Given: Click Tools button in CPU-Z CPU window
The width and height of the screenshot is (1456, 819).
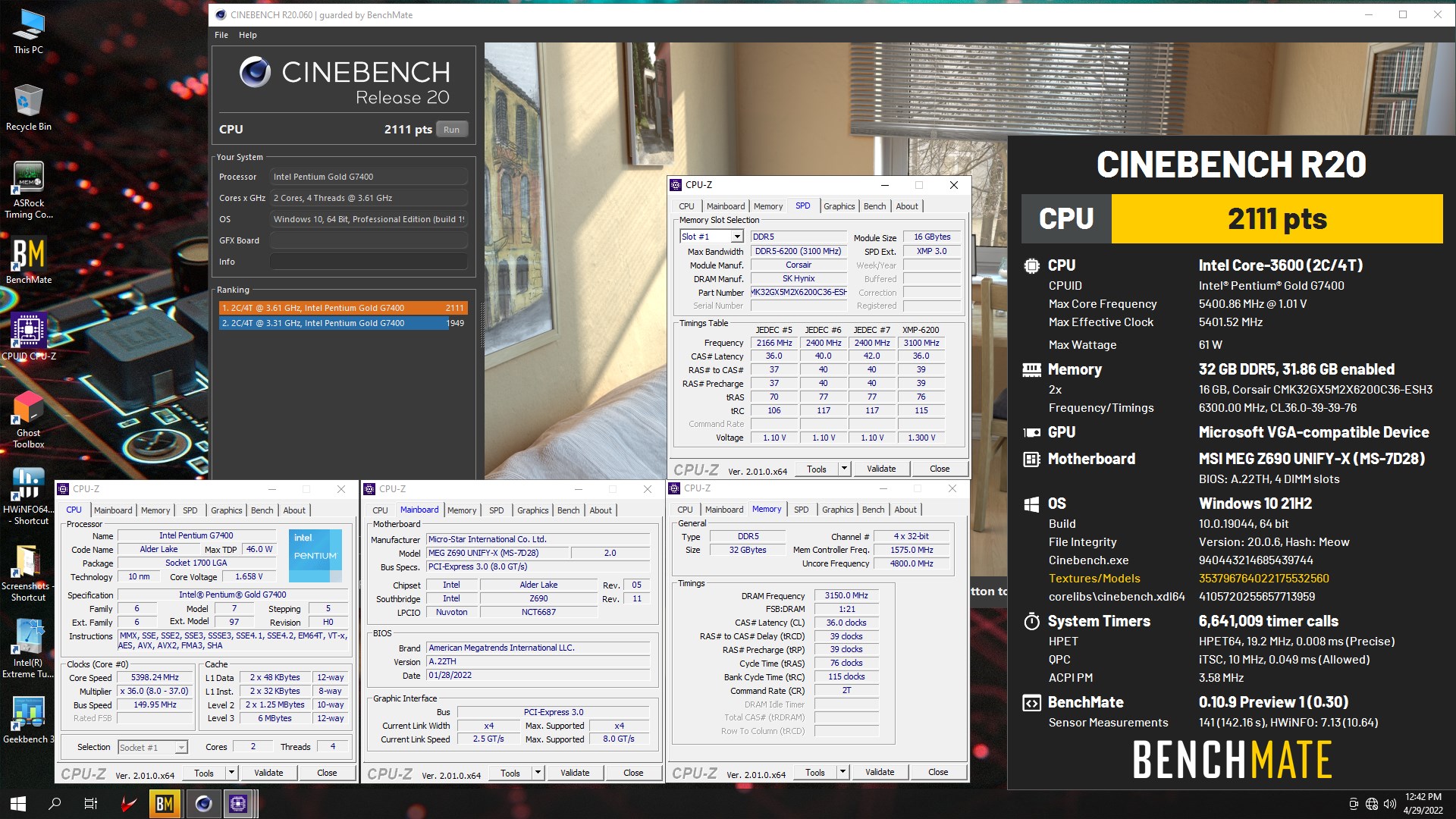Looking at the screenshot, I should click(204, 773).
